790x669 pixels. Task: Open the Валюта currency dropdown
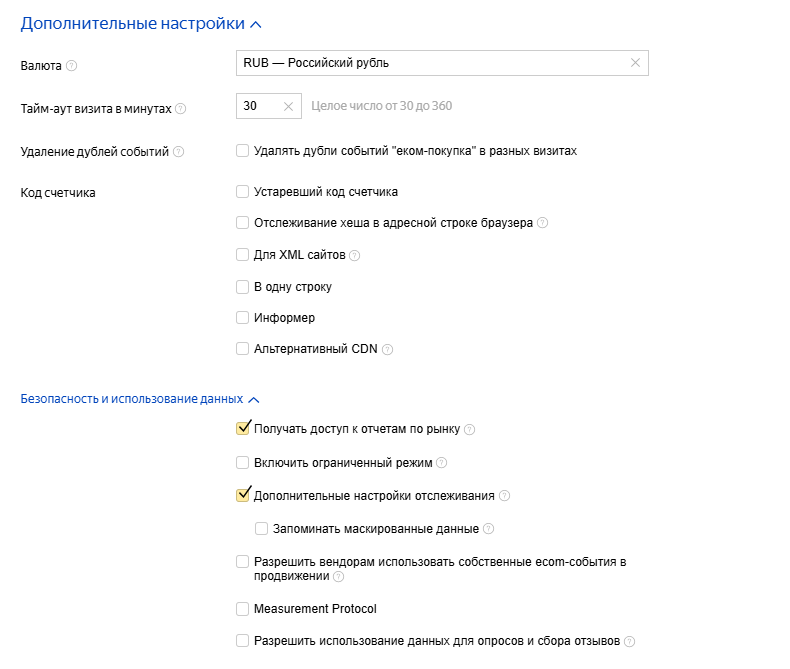[430, 63]
